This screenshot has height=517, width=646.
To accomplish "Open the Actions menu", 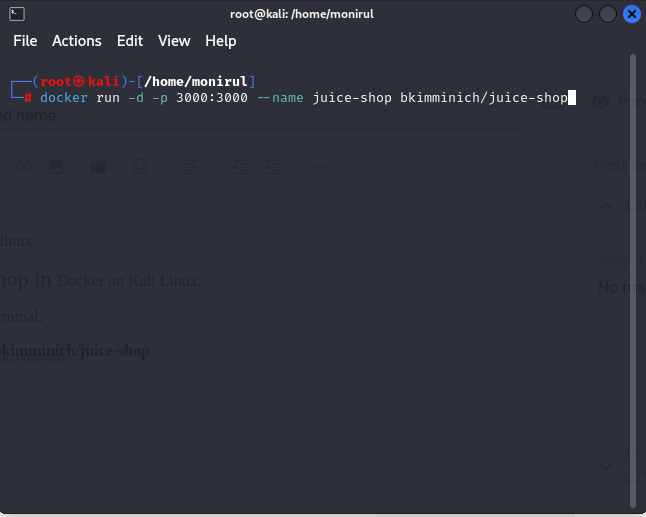I will (x=77, y=41).
